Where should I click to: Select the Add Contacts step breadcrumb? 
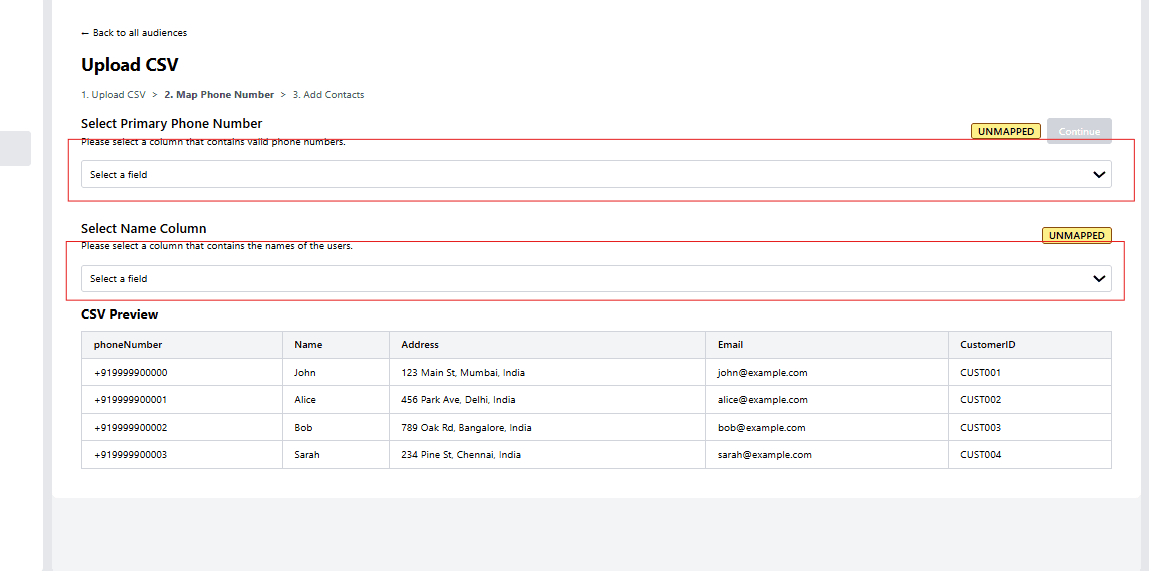328,95
